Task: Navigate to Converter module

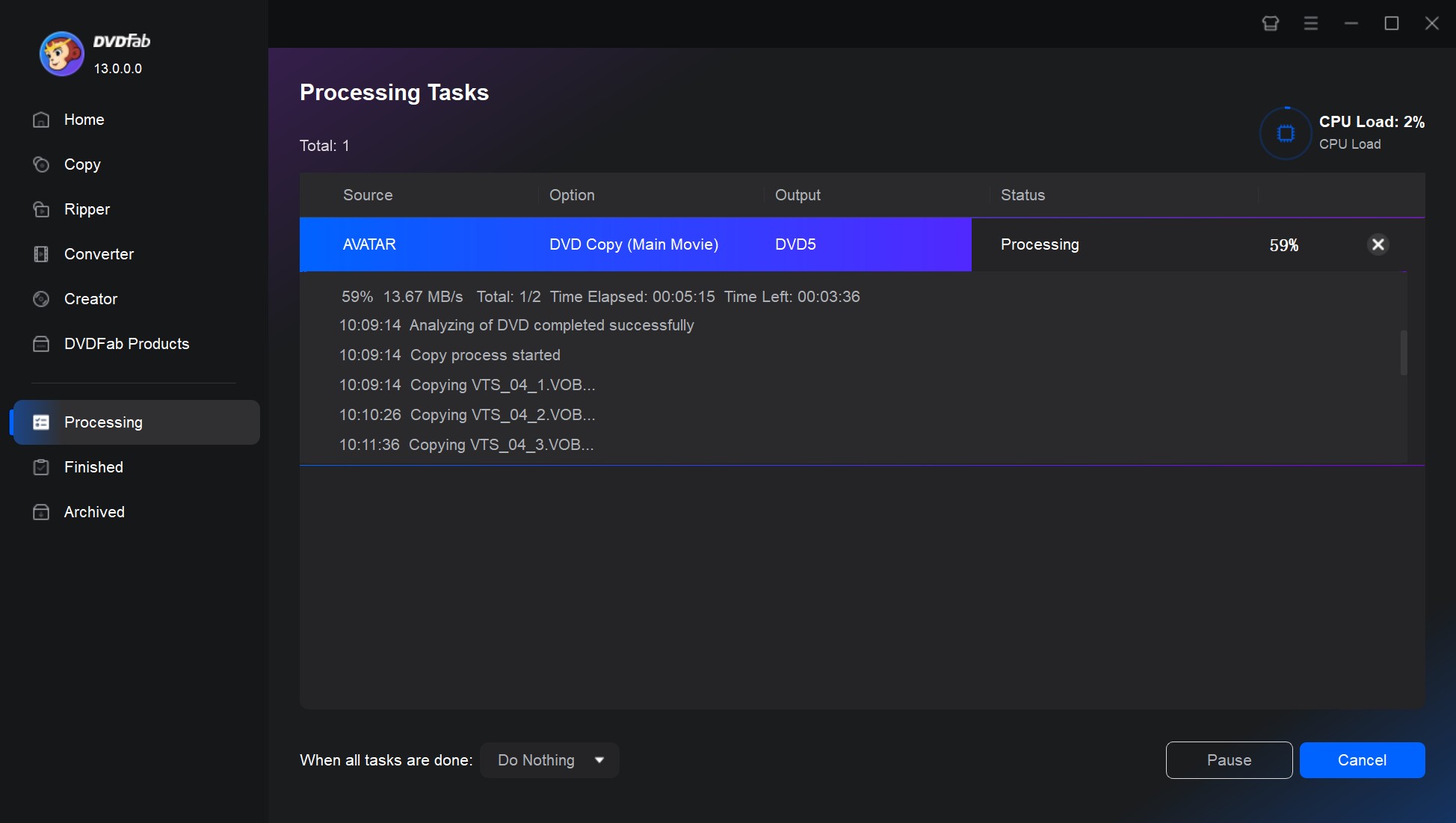Action: tap(98, 253)
